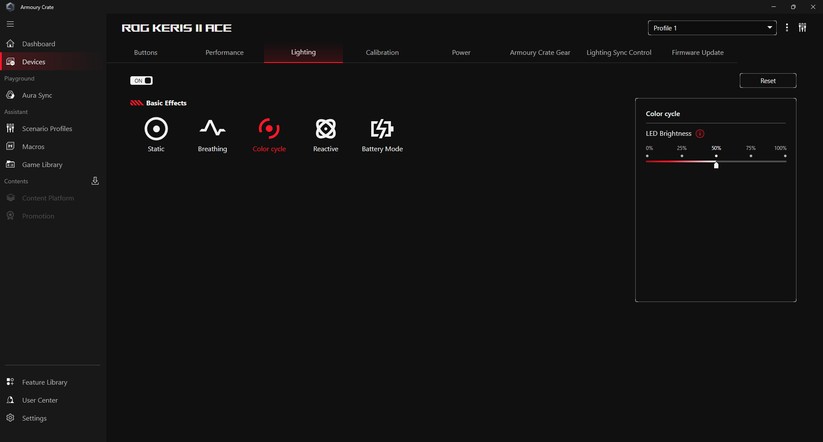Click the ROG KERIS II ACE title
The height and width of the screenshot is (442, 823).
176,28
